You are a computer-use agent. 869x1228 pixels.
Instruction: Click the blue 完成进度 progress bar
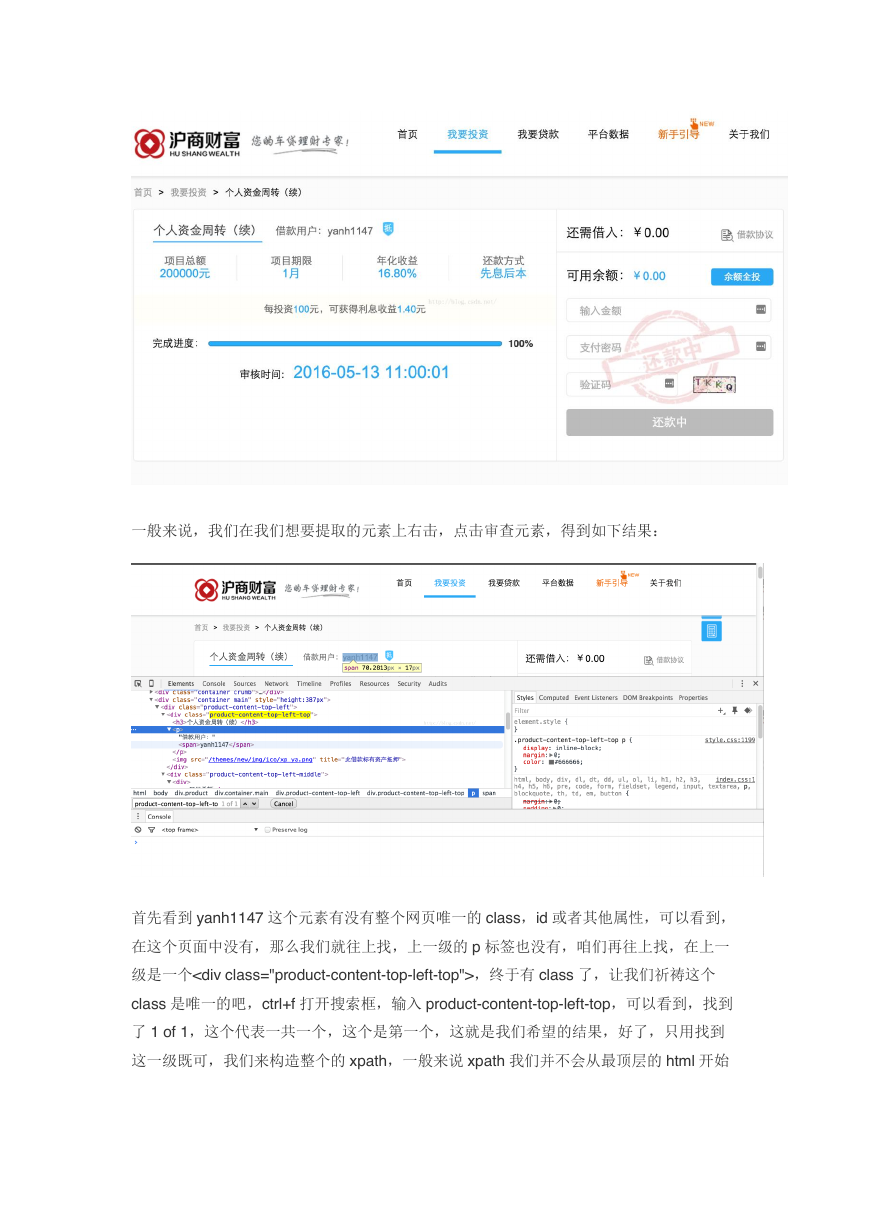tap(354, 343)
